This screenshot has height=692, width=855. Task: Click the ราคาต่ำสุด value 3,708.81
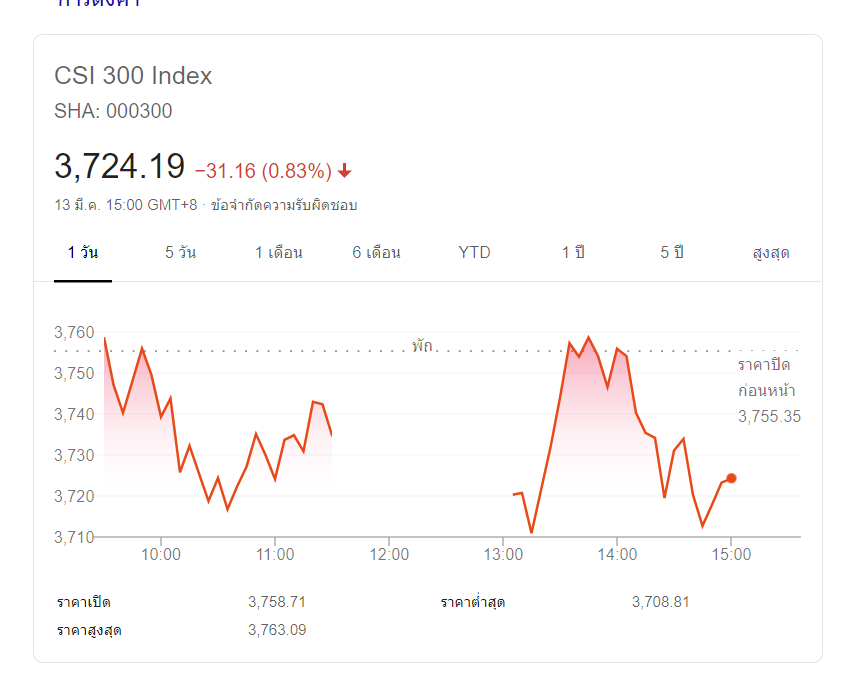(x=661, y=602)
